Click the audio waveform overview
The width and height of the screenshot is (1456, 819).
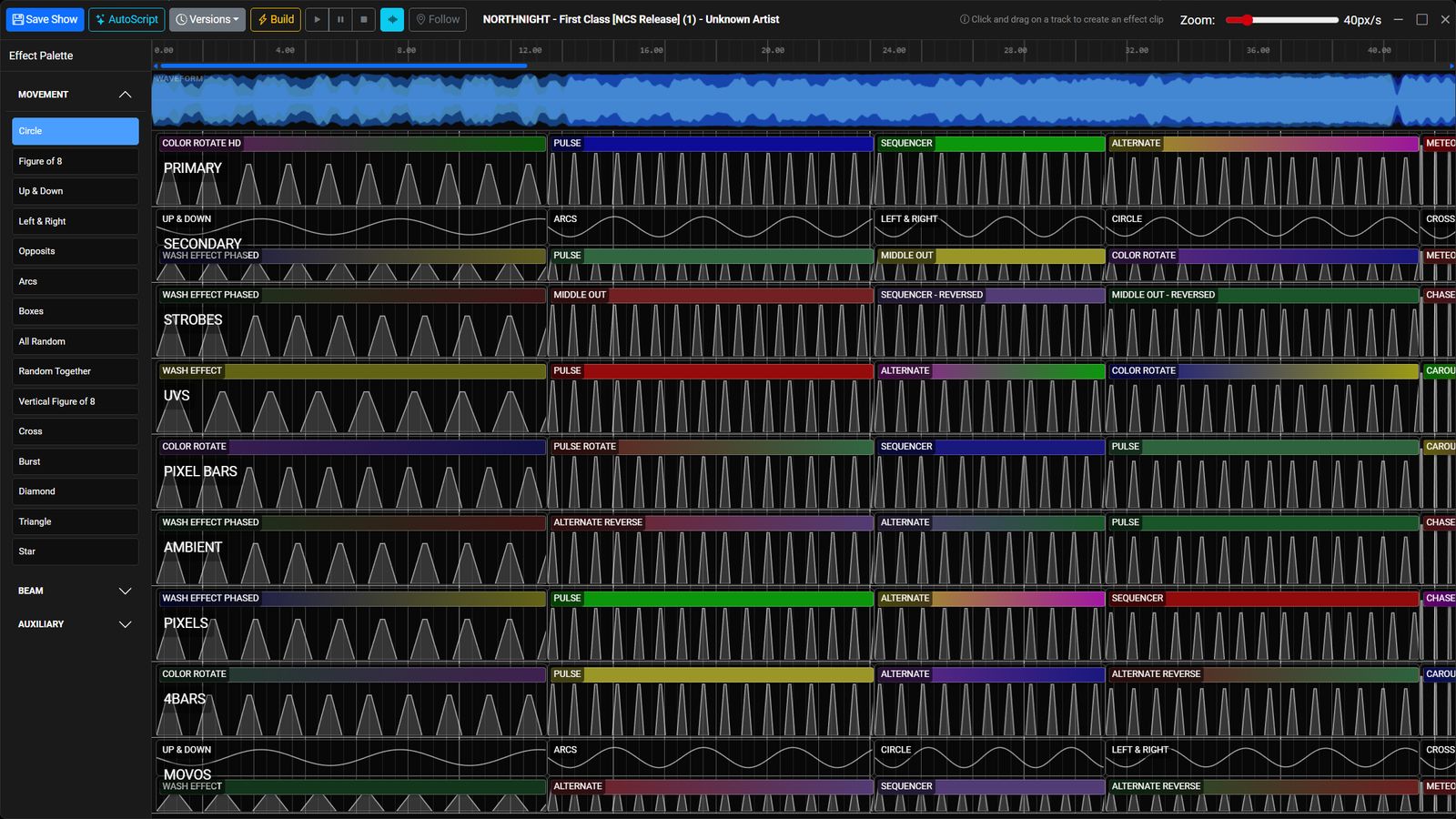(x=804, y=100)
